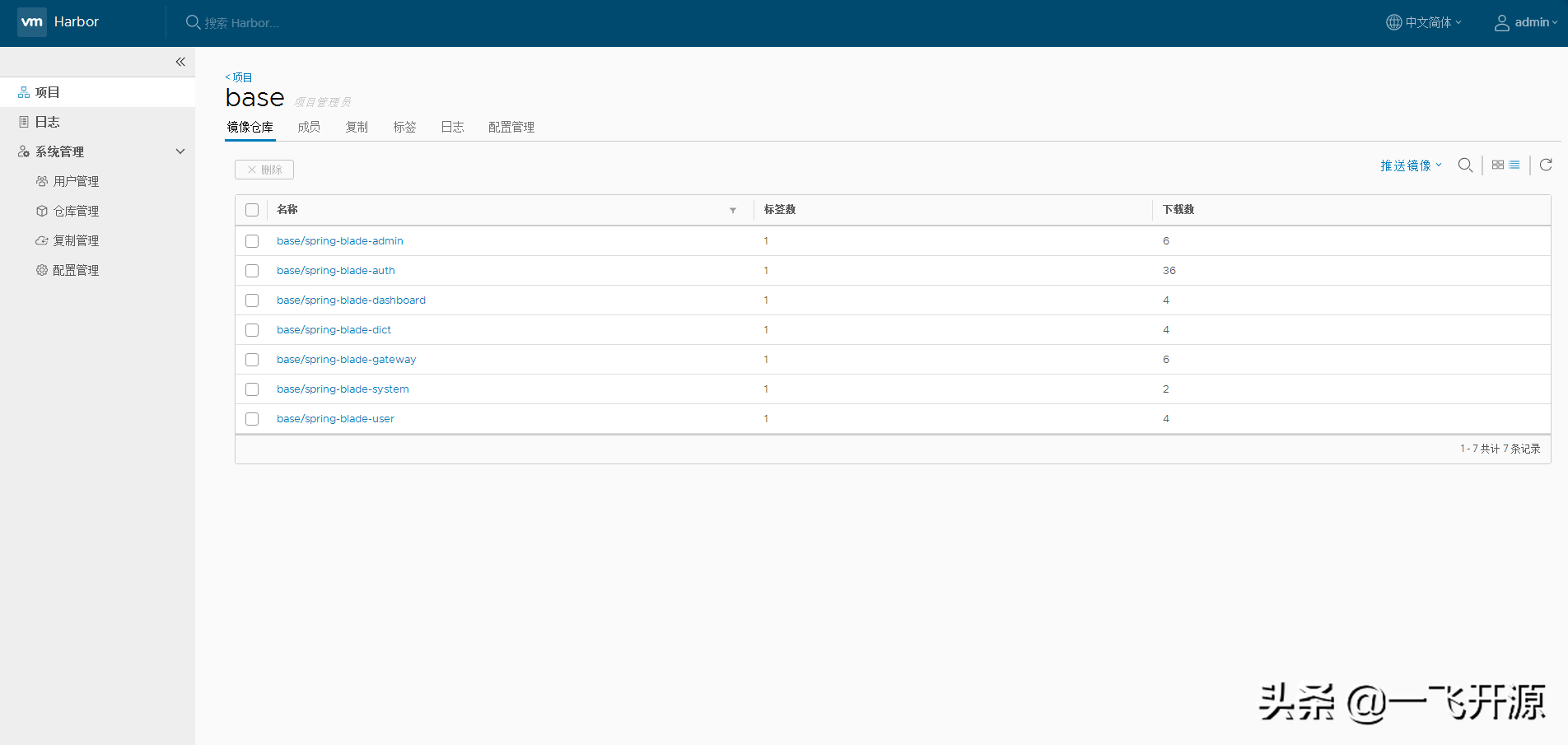Open base/spring-blade-admin repository

click(340, 241)
